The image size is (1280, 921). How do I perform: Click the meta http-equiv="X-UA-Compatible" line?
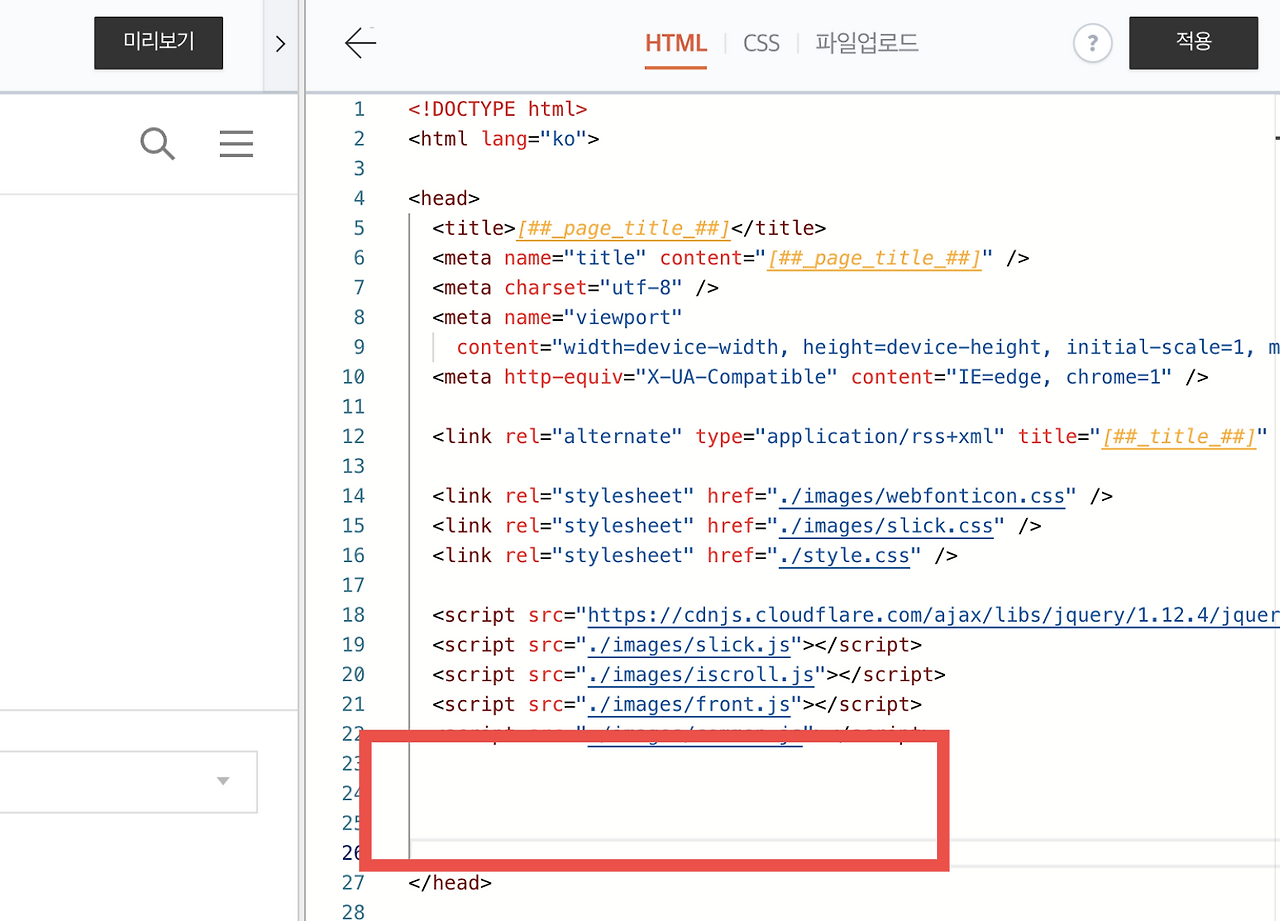(x=820, y=377)
